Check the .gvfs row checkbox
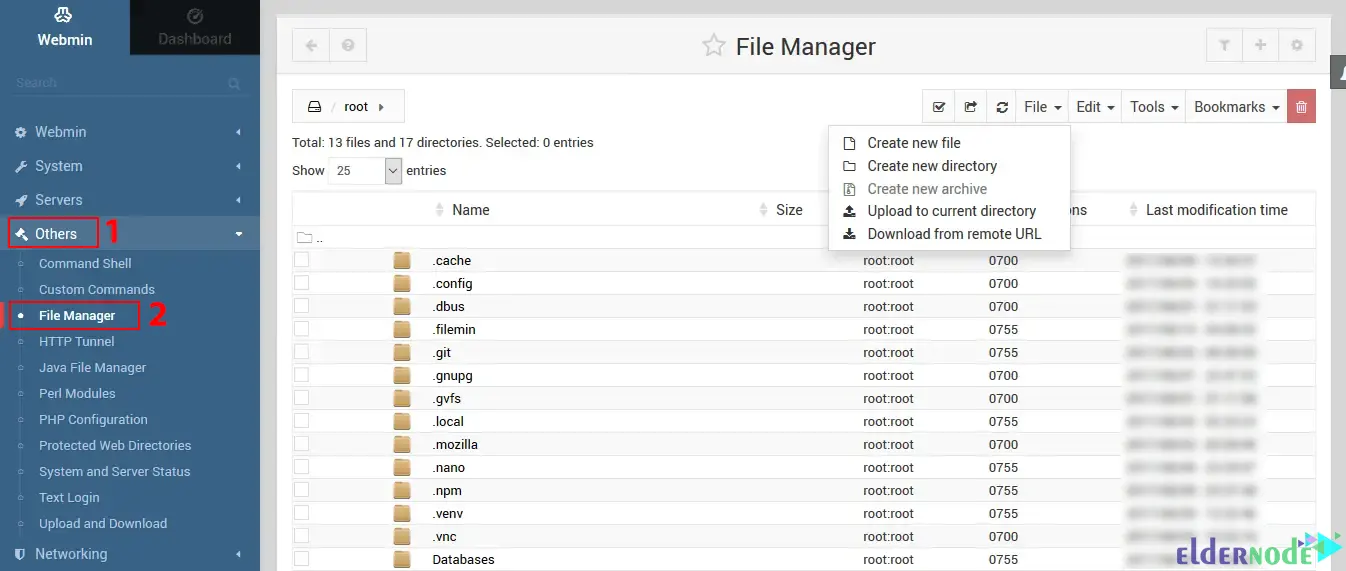Screen dimensions: 1346x571 (x=301, y=398)
